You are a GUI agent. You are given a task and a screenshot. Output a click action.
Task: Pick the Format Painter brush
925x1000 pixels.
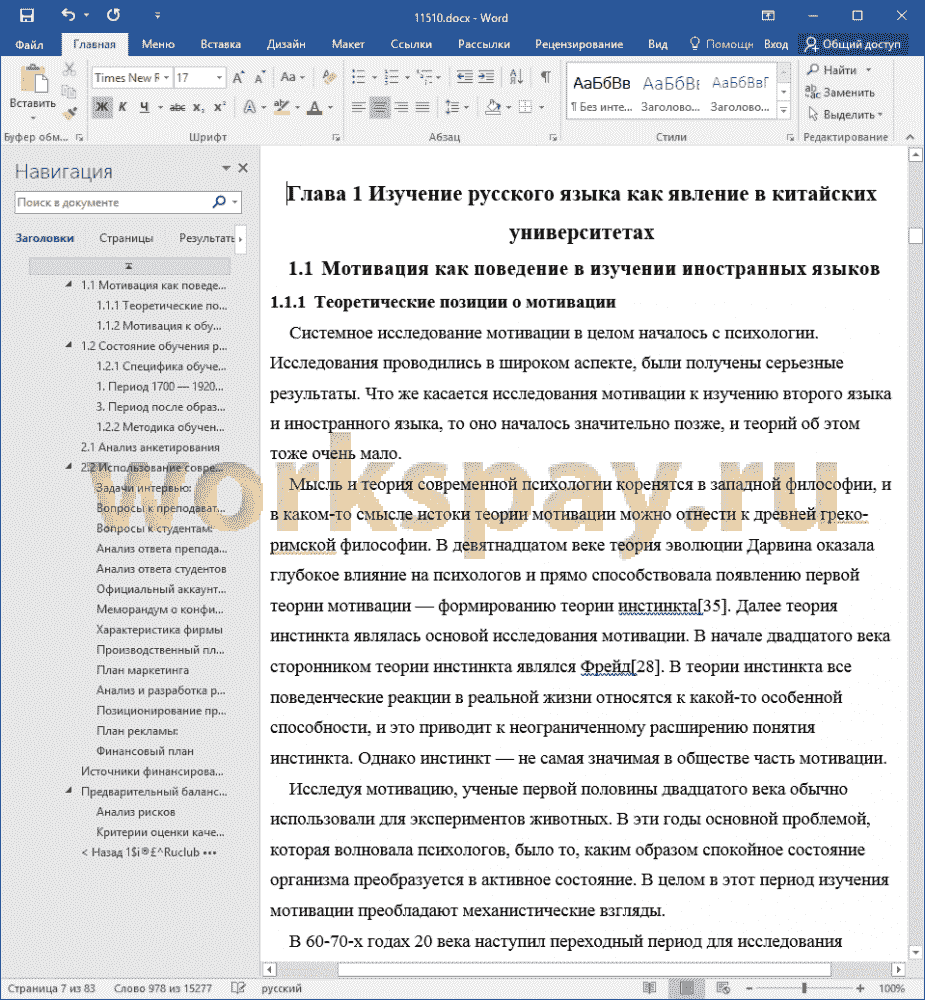point(69,113)
